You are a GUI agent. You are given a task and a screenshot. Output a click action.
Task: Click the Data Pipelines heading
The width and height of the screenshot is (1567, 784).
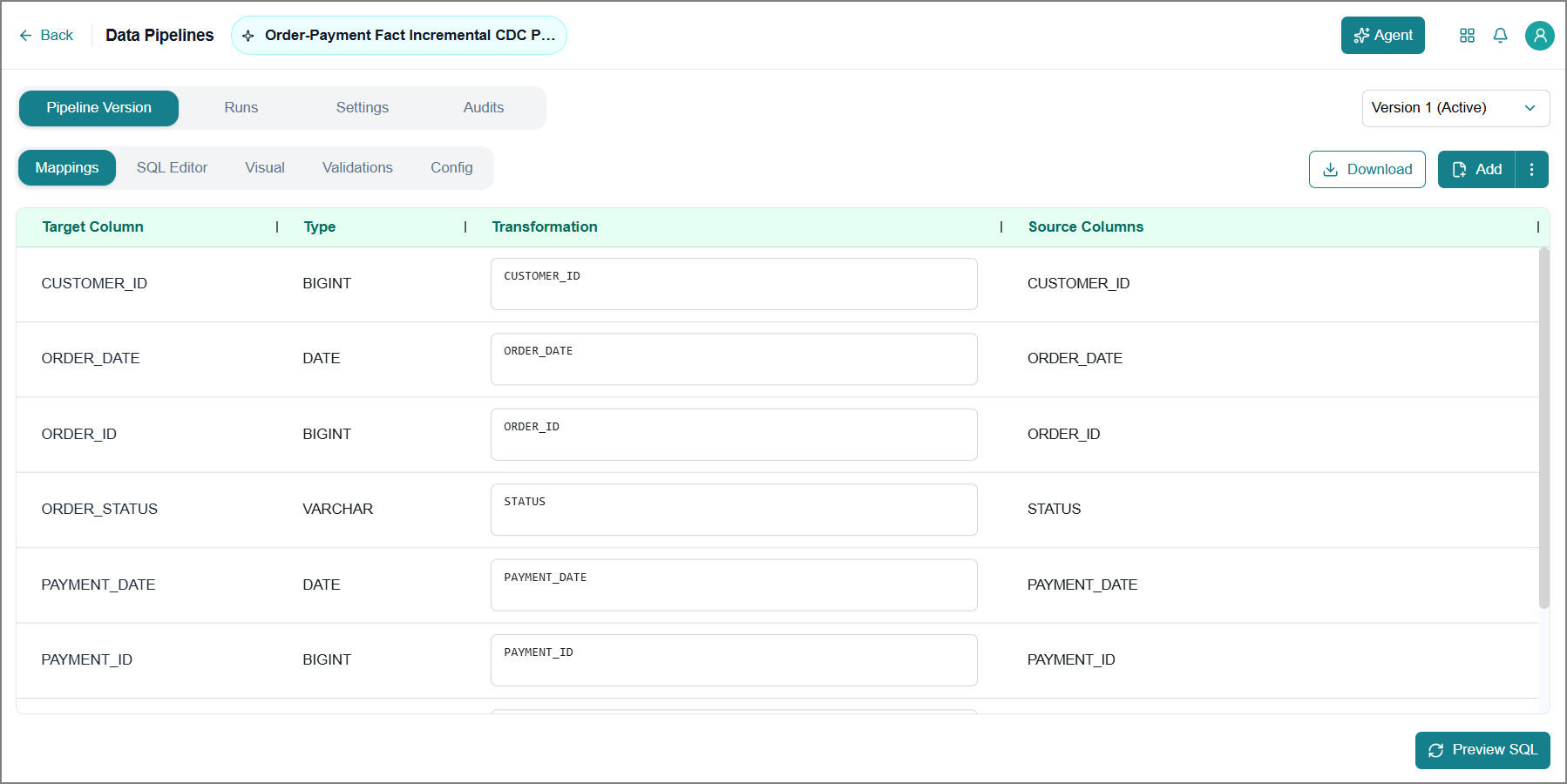(x=159, y=35)
